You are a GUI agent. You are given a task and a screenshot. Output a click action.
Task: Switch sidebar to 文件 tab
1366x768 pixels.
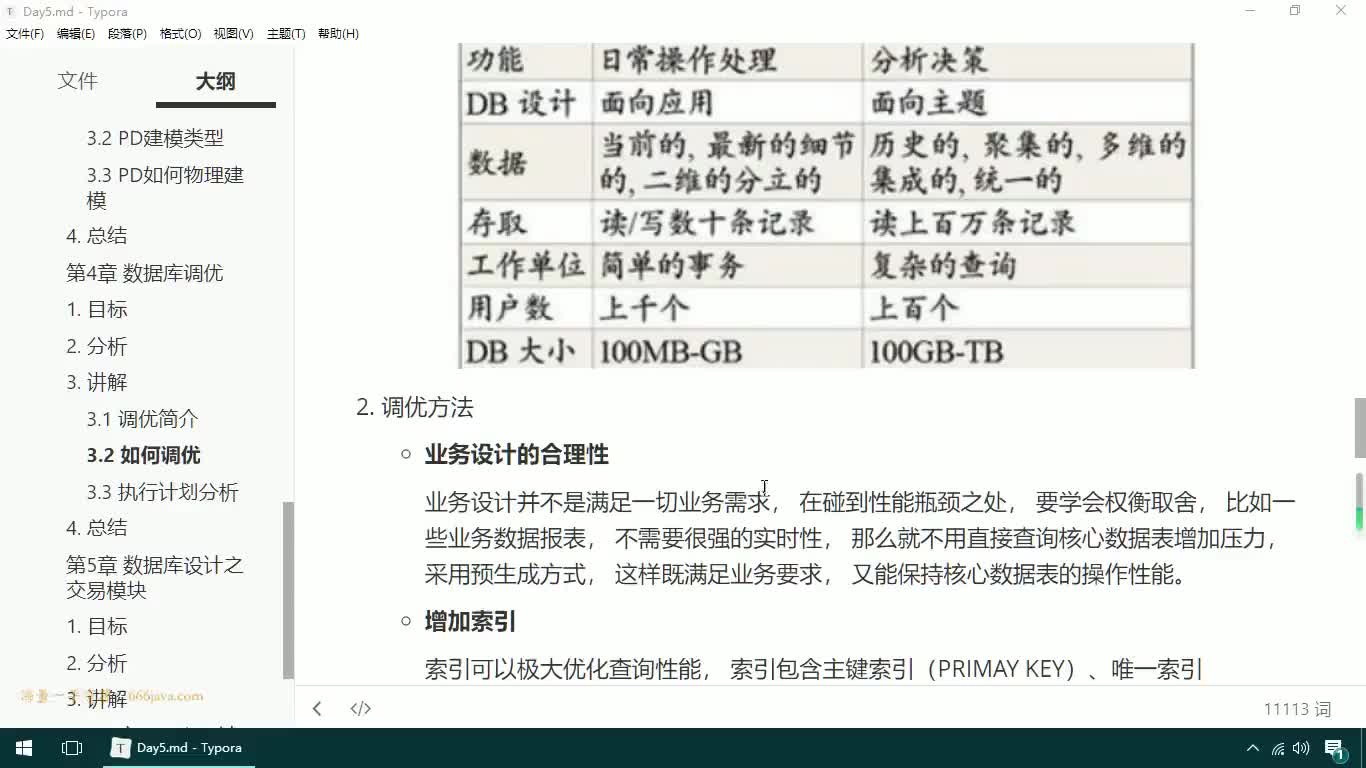[78, 81]
